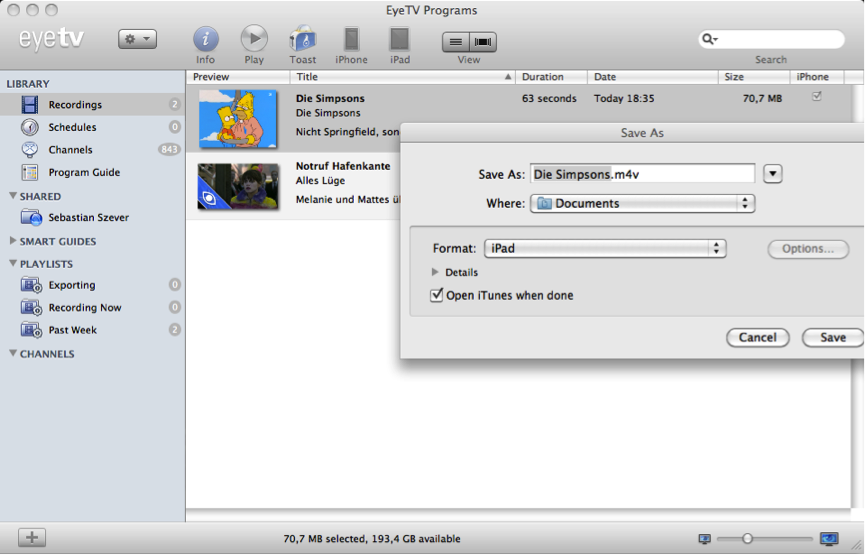Switch to list view mode
The width and height of the screenshot is (865, 555).
coord(456,42)
